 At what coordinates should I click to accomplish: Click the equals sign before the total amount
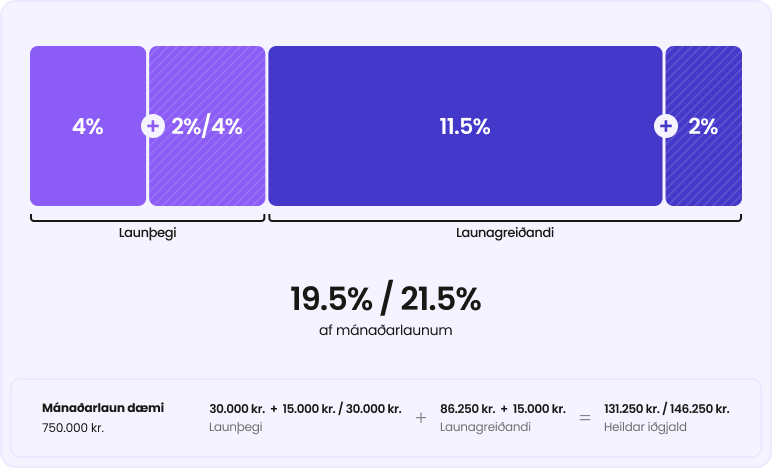(x=585, y=418)
